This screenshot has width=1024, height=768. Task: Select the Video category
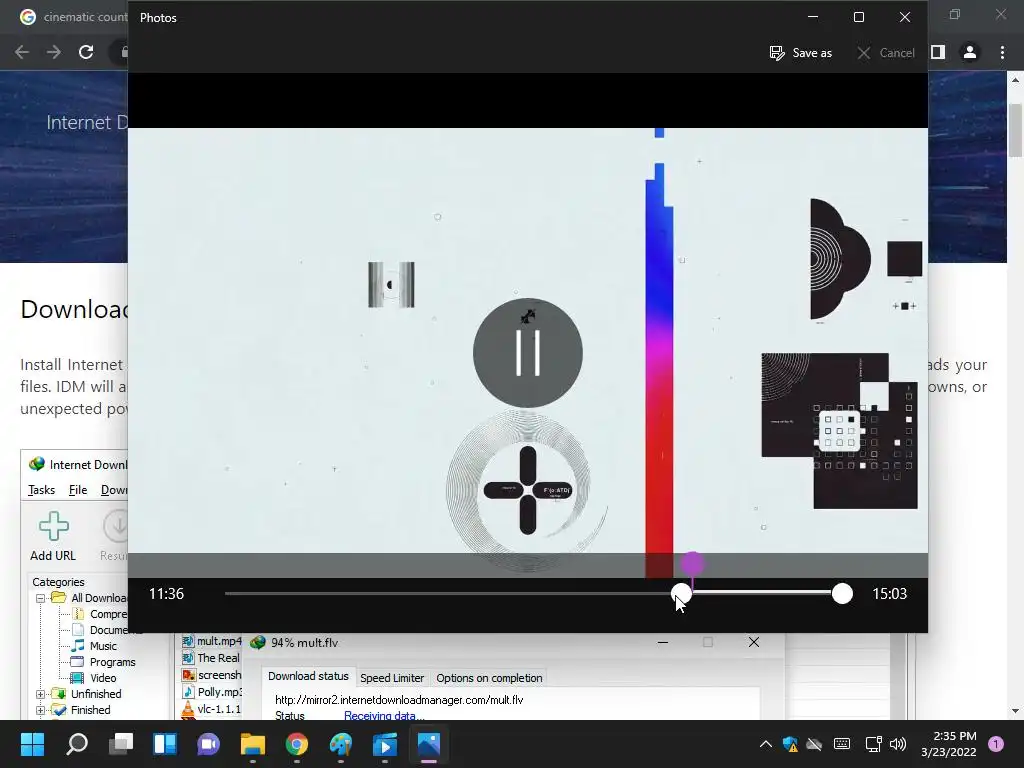[x=103, y=678]
